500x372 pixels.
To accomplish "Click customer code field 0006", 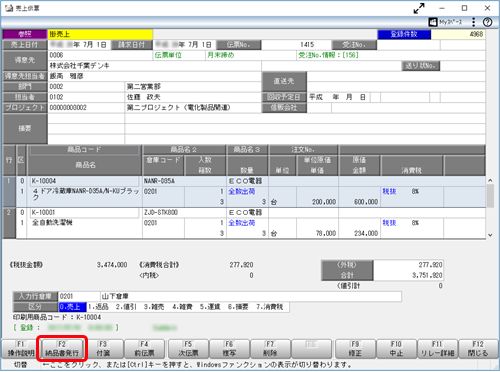I will click(100, 55).
